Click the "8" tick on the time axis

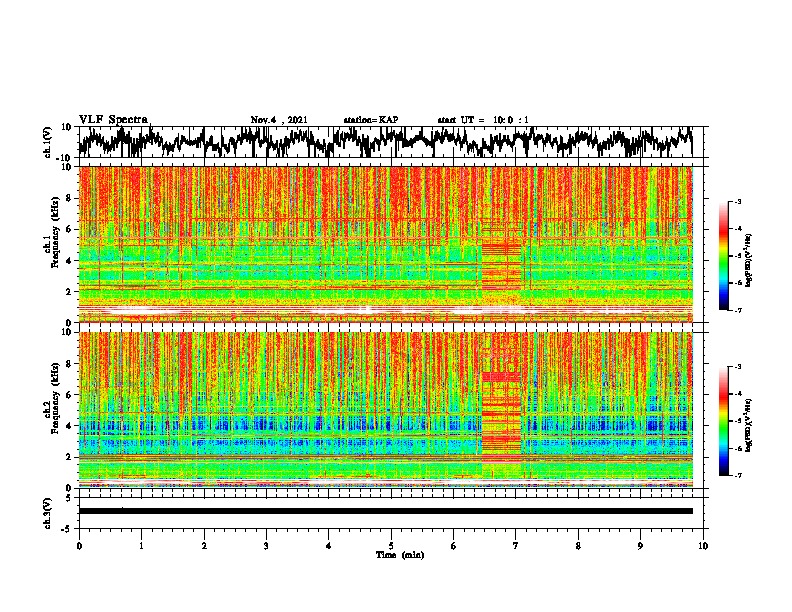tap(578, 546)
